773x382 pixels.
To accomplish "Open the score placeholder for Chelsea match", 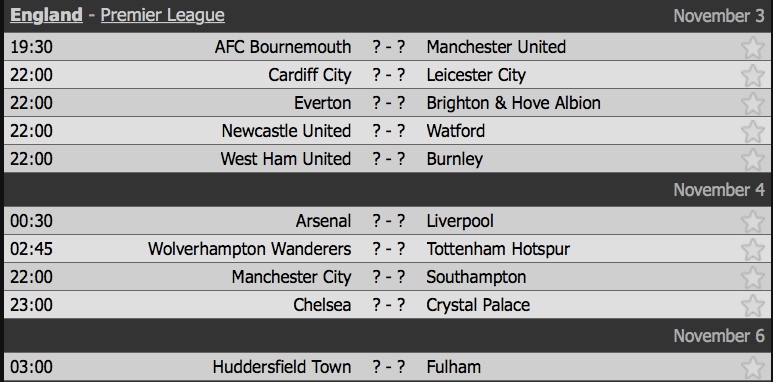I will [x=389, y=305].
